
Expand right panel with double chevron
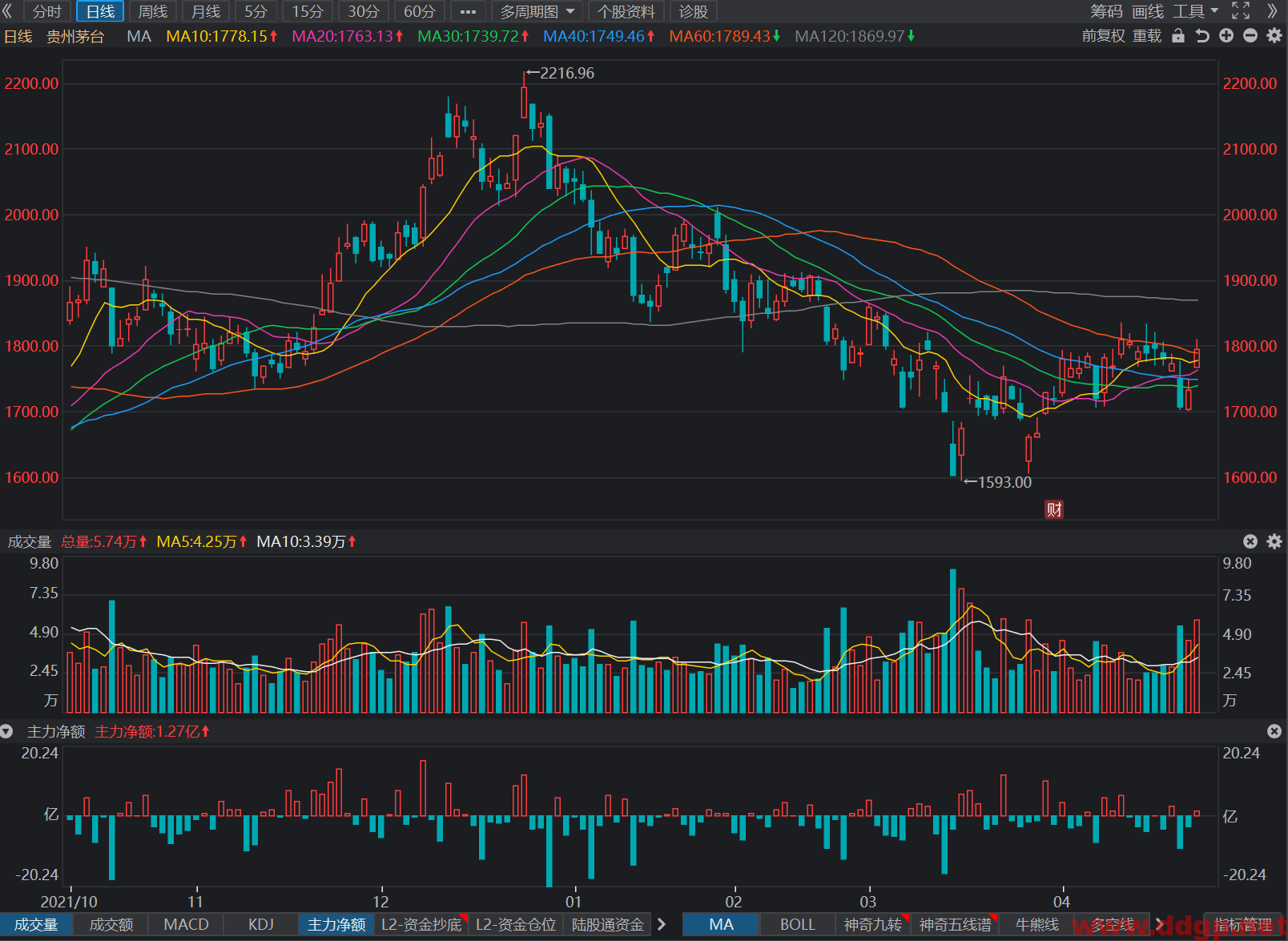click(1272, 11)
